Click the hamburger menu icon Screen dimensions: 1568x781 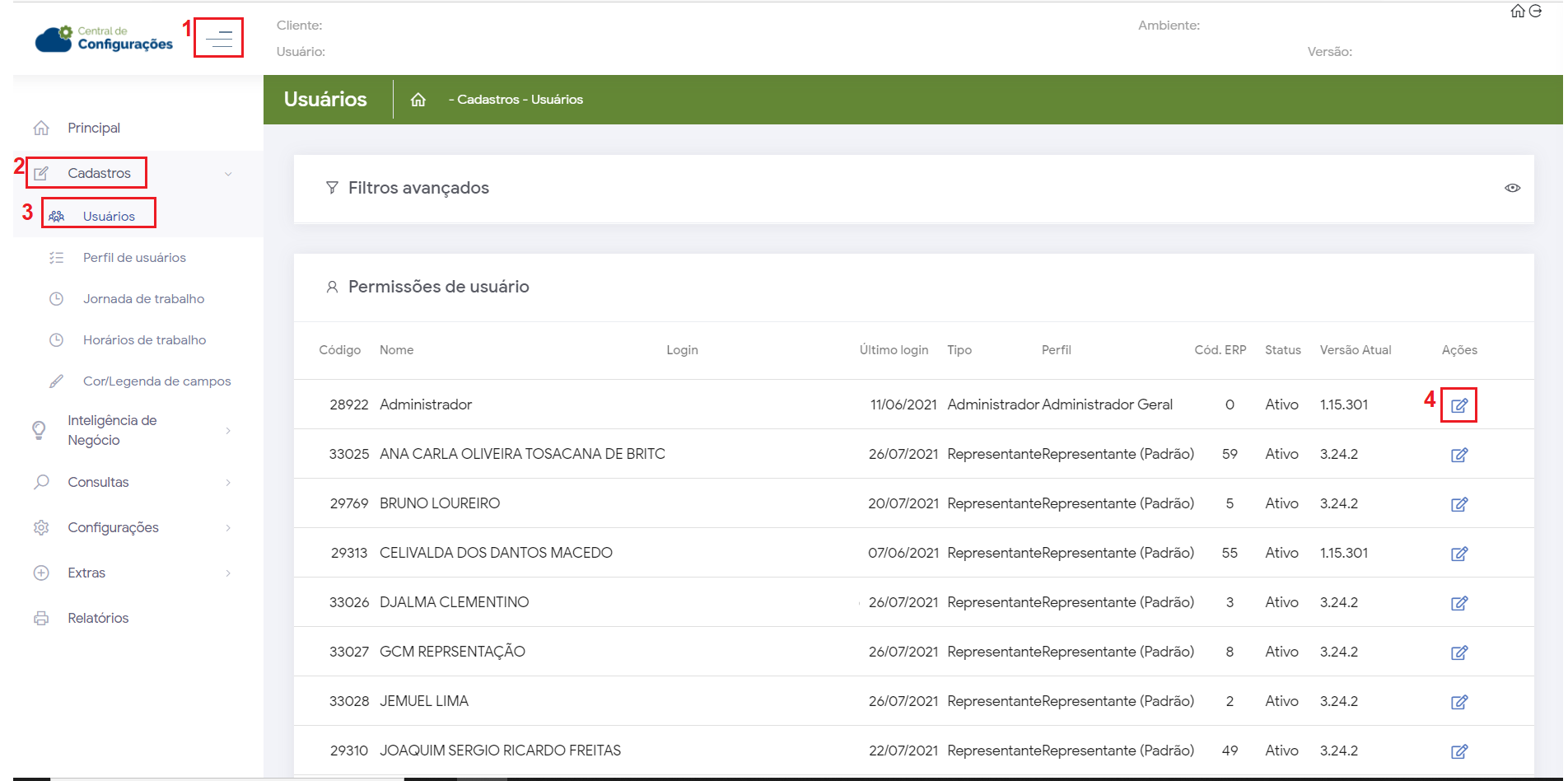click(219, 38)
